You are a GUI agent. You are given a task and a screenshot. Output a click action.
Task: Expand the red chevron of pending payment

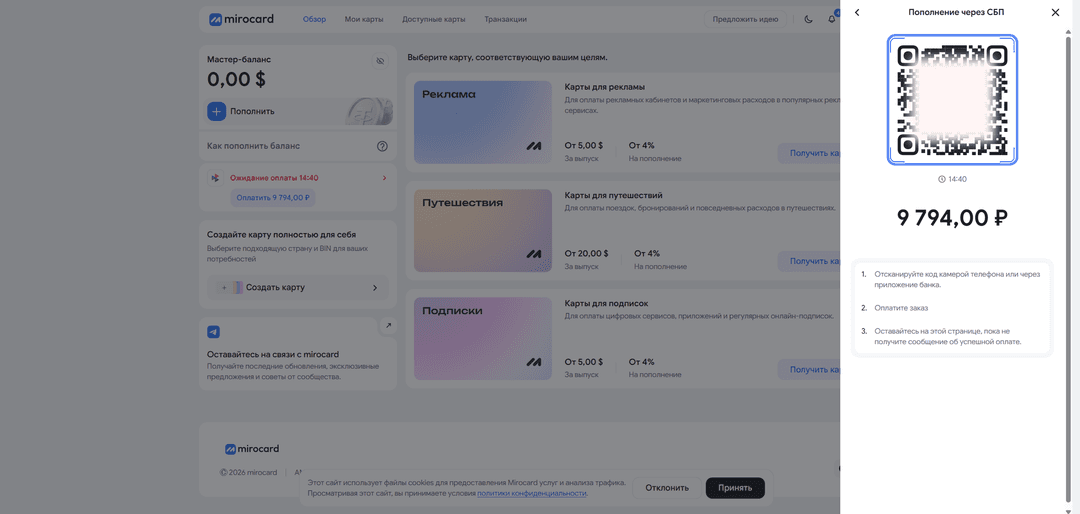[x=384, y=178]
